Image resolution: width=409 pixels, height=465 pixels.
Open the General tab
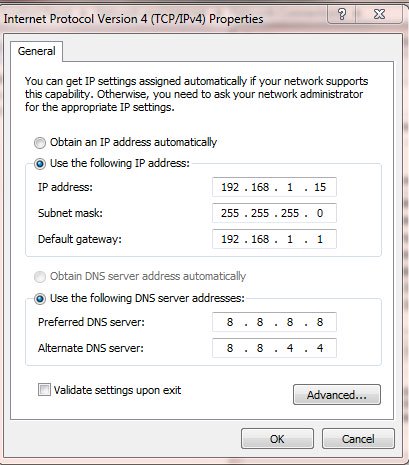point(37,51)
